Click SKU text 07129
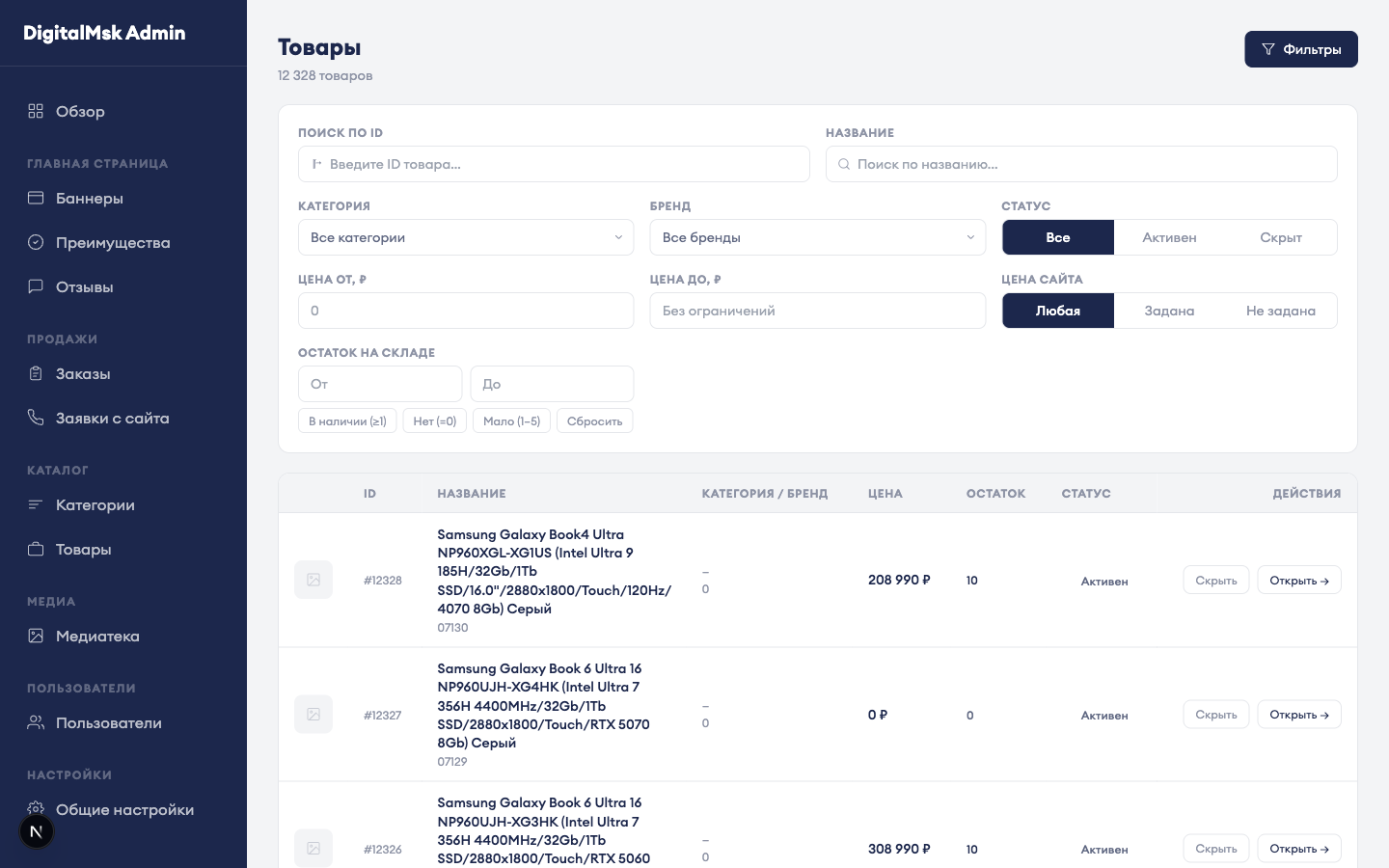Screen dimensions: 1389x868 (x=452, y=762)
